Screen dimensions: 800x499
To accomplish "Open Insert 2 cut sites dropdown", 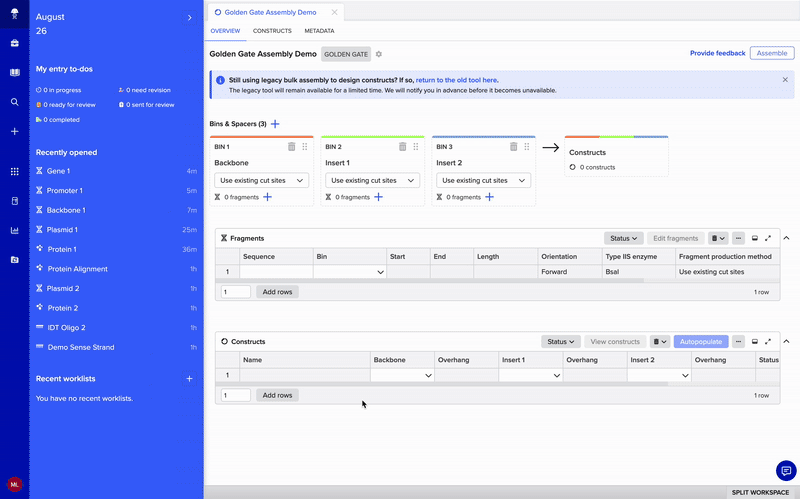I will click(x=483, y=180).
